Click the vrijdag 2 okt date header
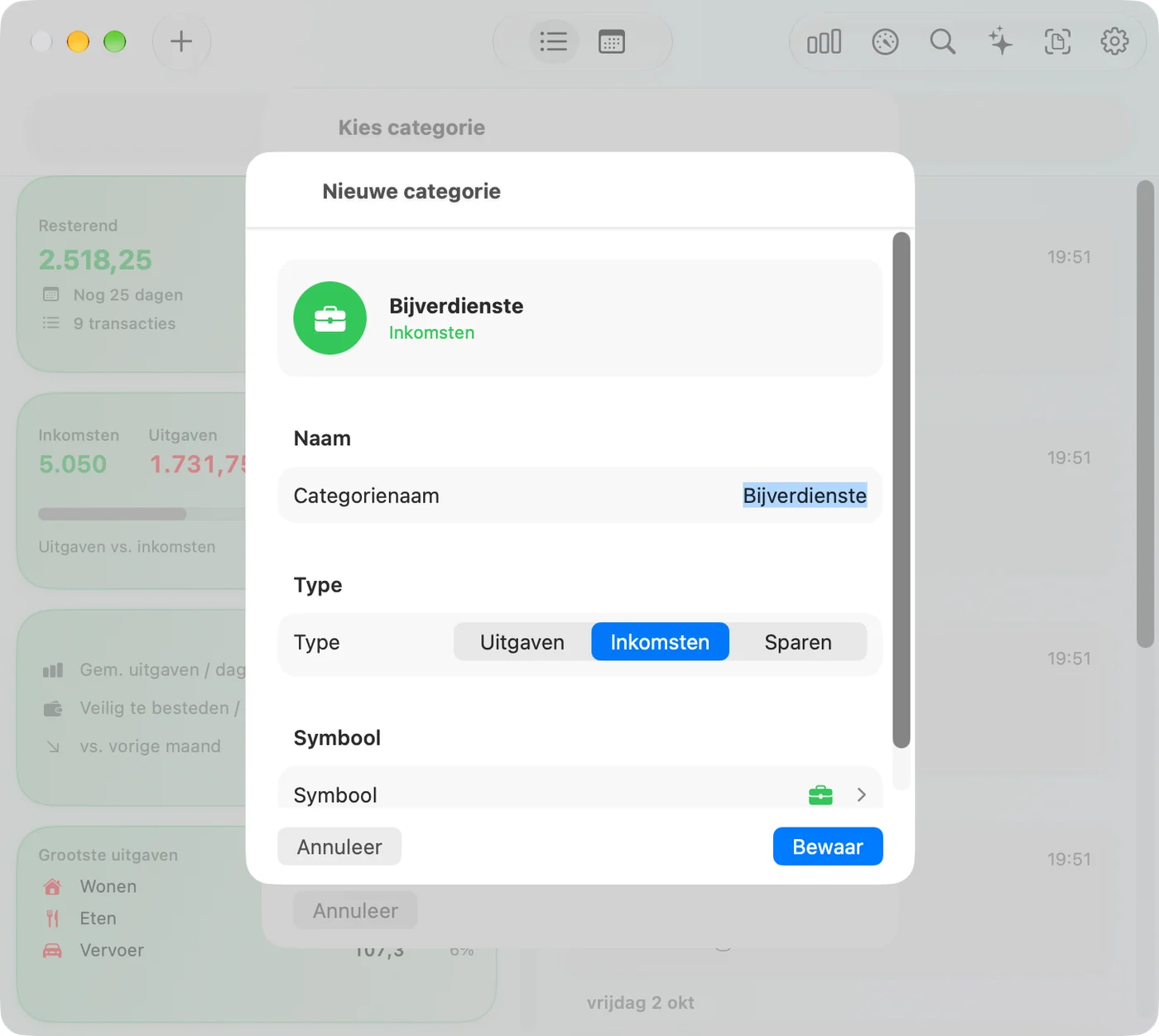Screen dimensions: 1159x1036 [x=641, y=1003]
